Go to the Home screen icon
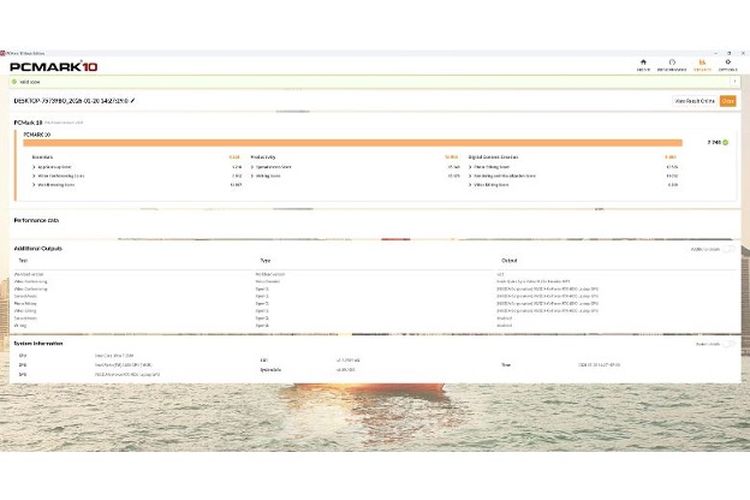Image resolution: width=750 pixels, height=500 pixels. pos(643,62)
